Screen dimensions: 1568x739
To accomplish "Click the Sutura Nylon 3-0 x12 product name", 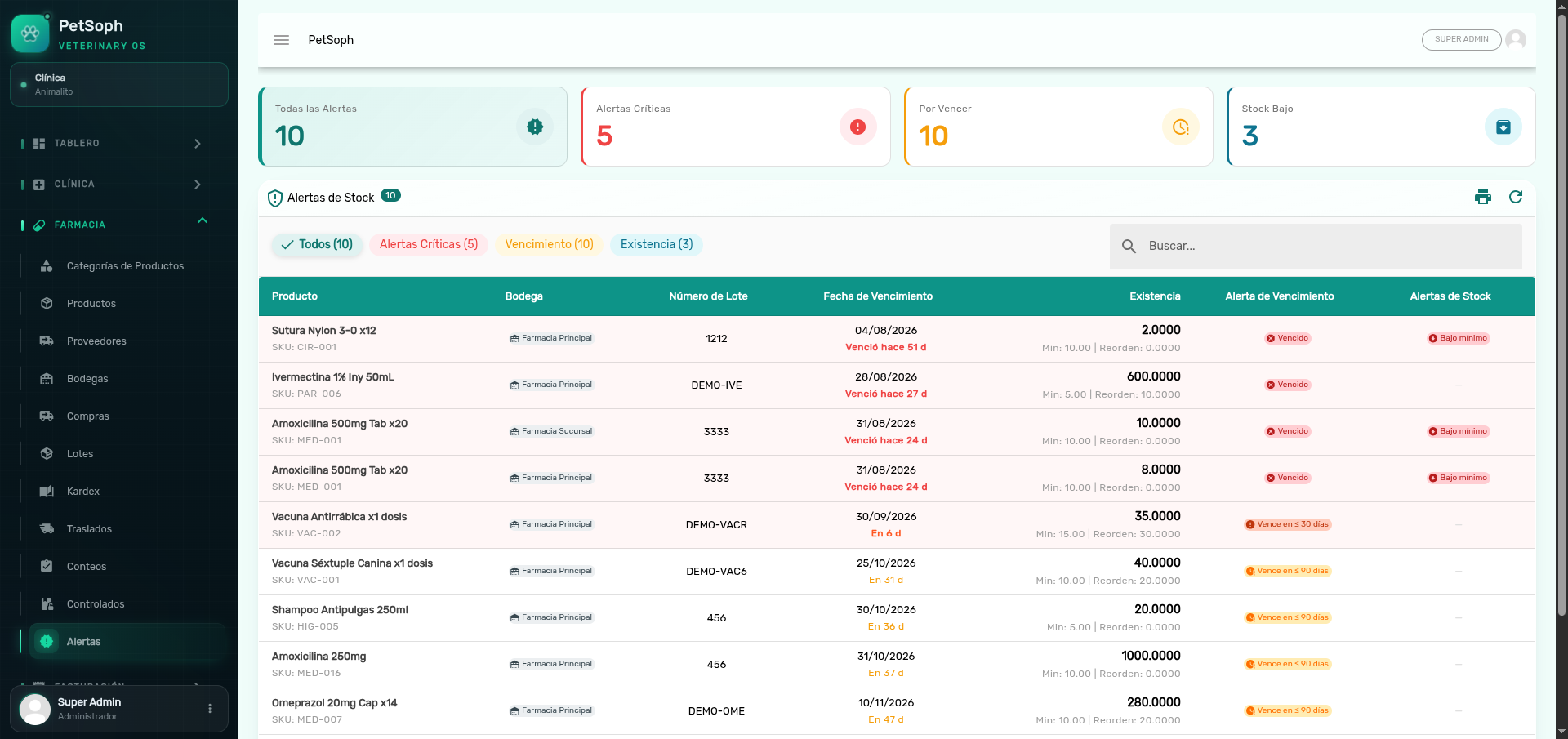I will coord(323,331).
